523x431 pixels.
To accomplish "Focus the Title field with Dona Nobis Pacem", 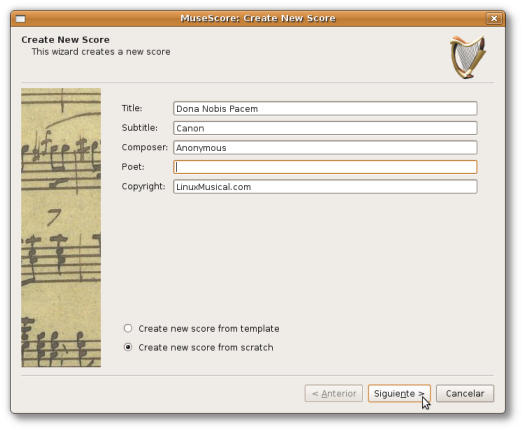I will click(325, 109).
